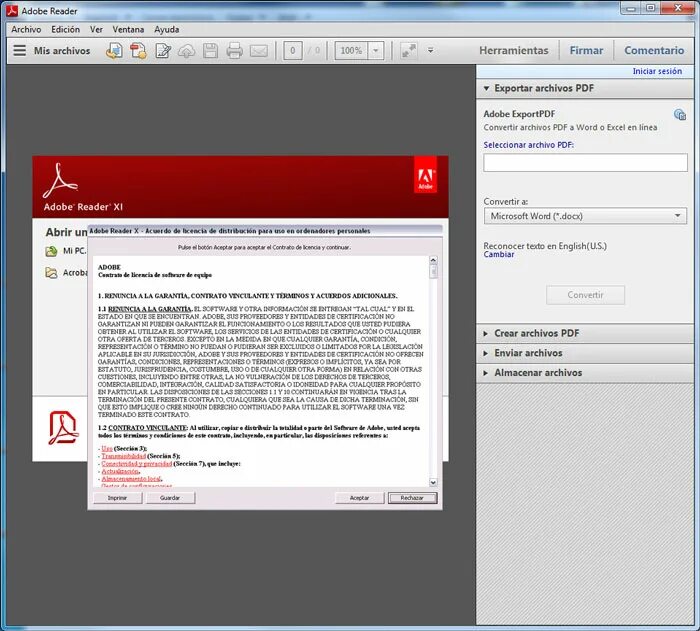Expand the Crear archivos PDF section
The width and height of the screenshot is (700, 631).
[486, 334]
